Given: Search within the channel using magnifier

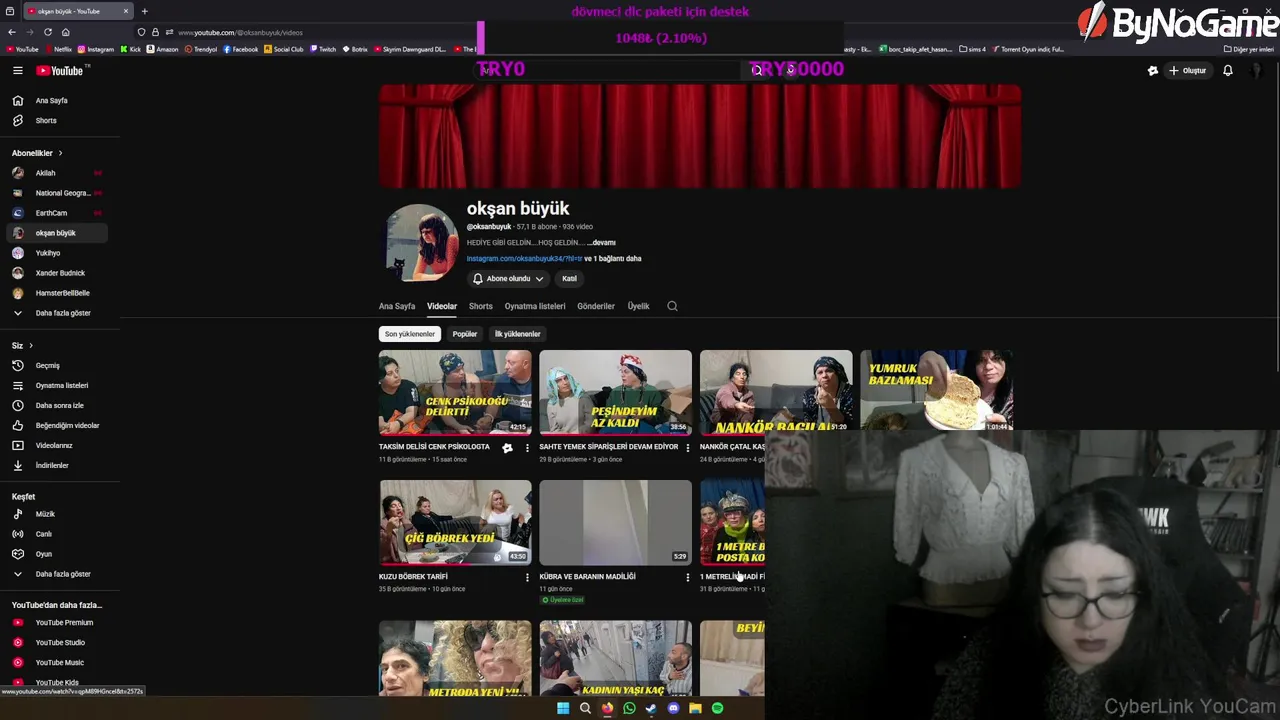Looking at the screenshot, I should pyautogui.click(x=672, y=306).
